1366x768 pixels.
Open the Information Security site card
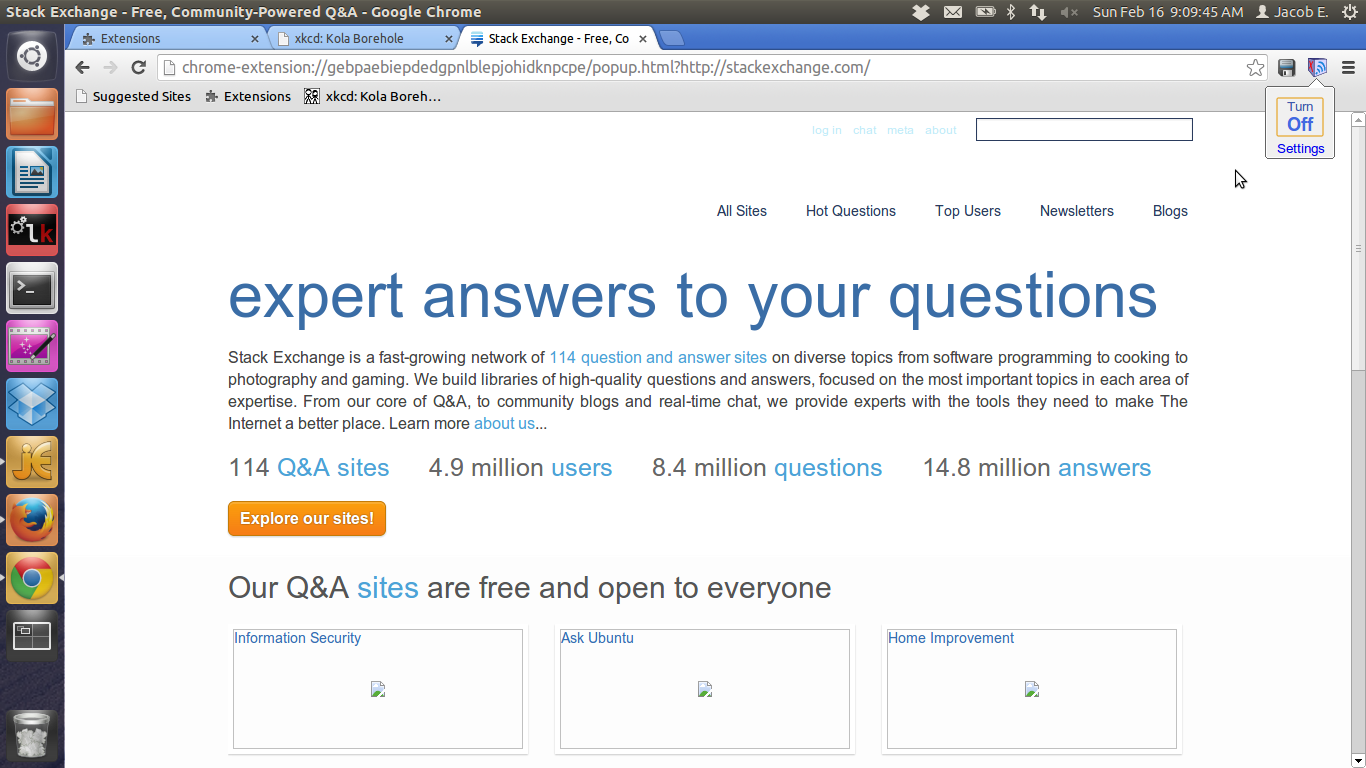click(x=378, y=689)
